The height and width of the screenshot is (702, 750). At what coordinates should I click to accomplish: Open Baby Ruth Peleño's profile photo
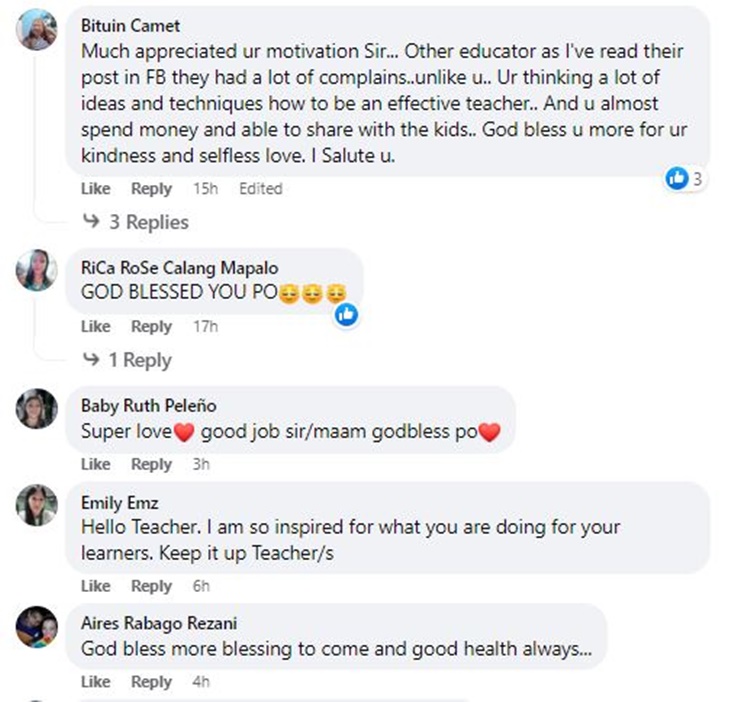tap(39, 408)
